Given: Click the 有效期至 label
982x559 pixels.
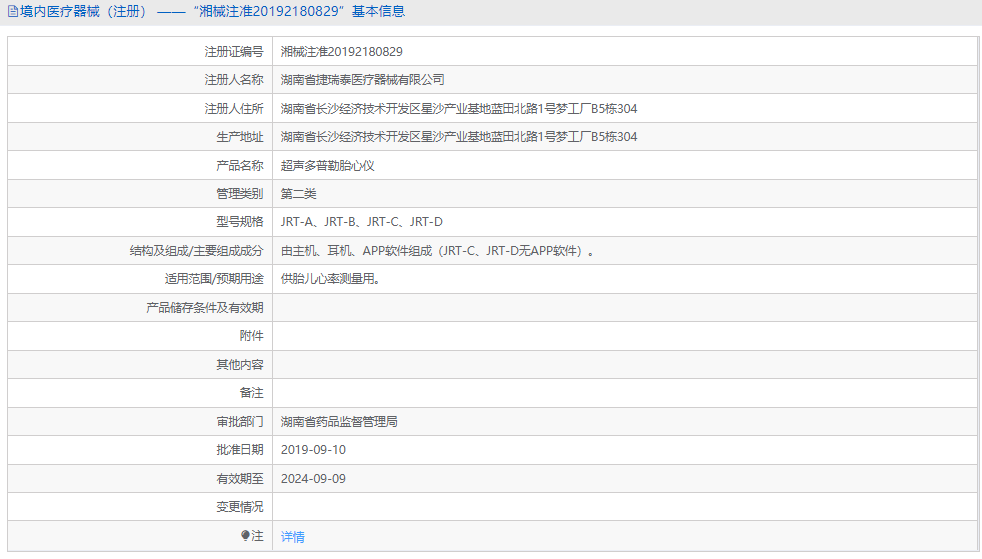Looking at the screenshot, I should (x=240, y=478).
